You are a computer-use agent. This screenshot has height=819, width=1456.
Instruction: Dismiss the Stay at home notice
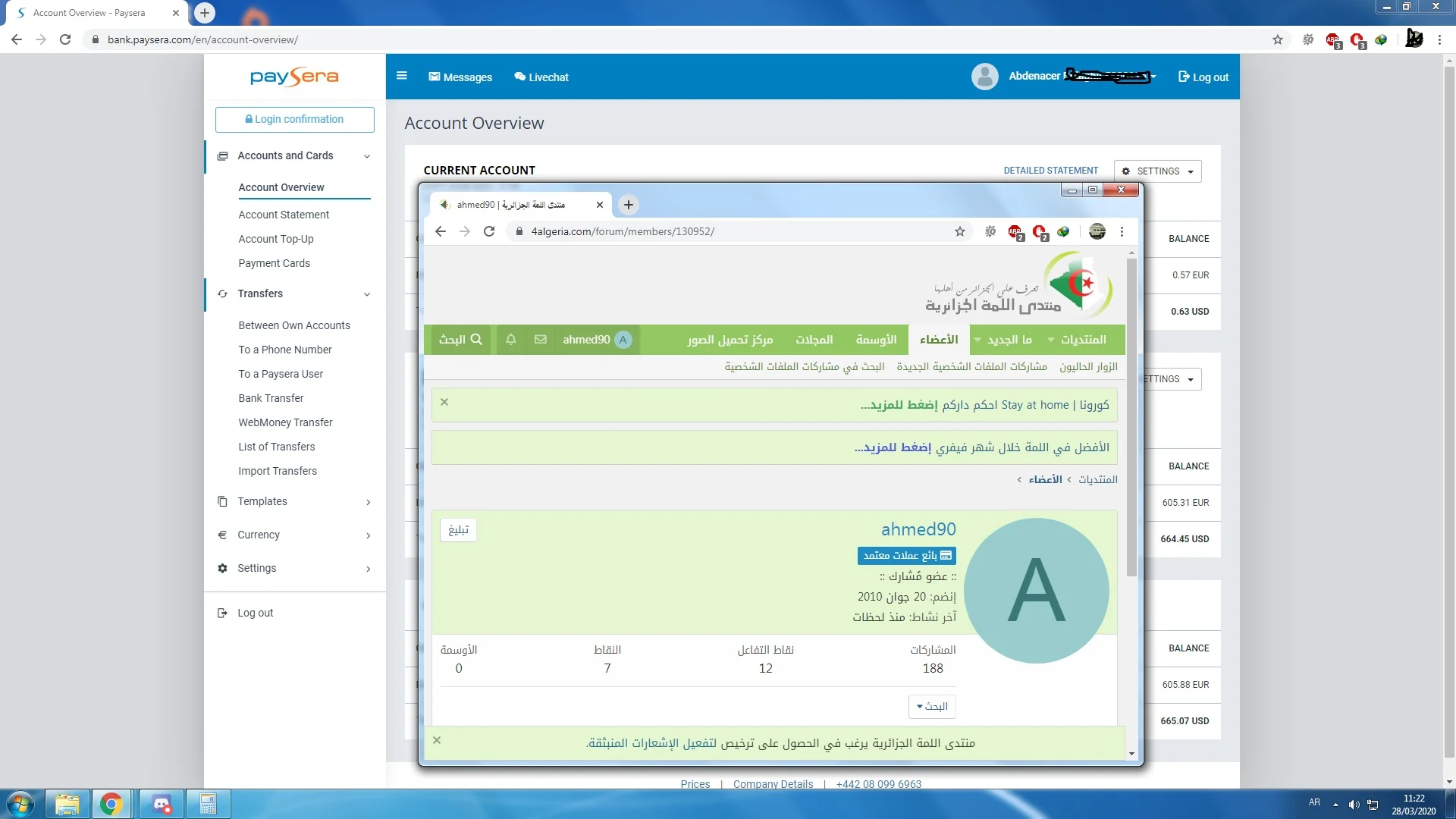(x=444, y=402)
